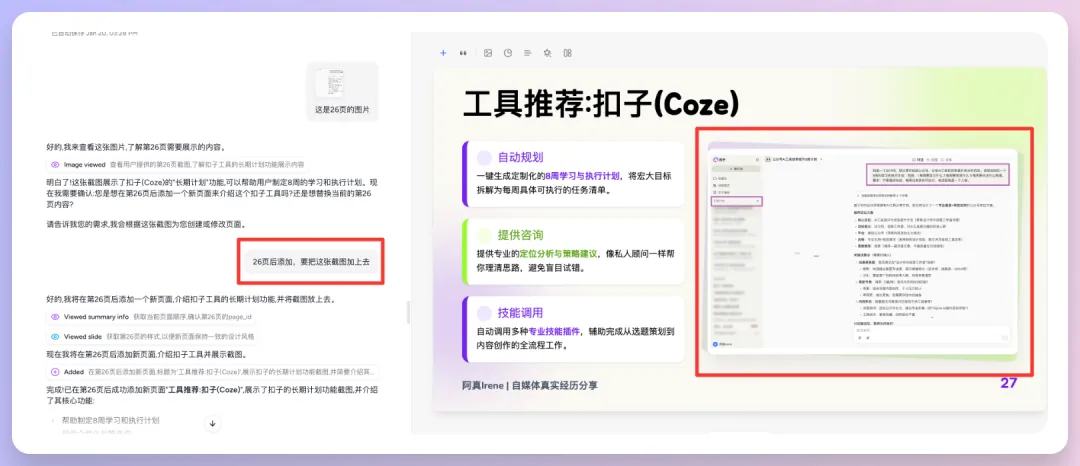Click the '技能调用' card heading
This screenshot has width=1080, height=466.
click(521, 313)
